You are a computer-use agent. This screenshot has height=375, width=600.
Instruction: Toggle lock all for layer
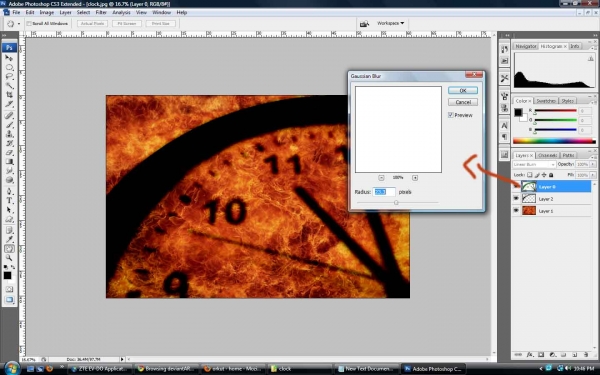551,175
